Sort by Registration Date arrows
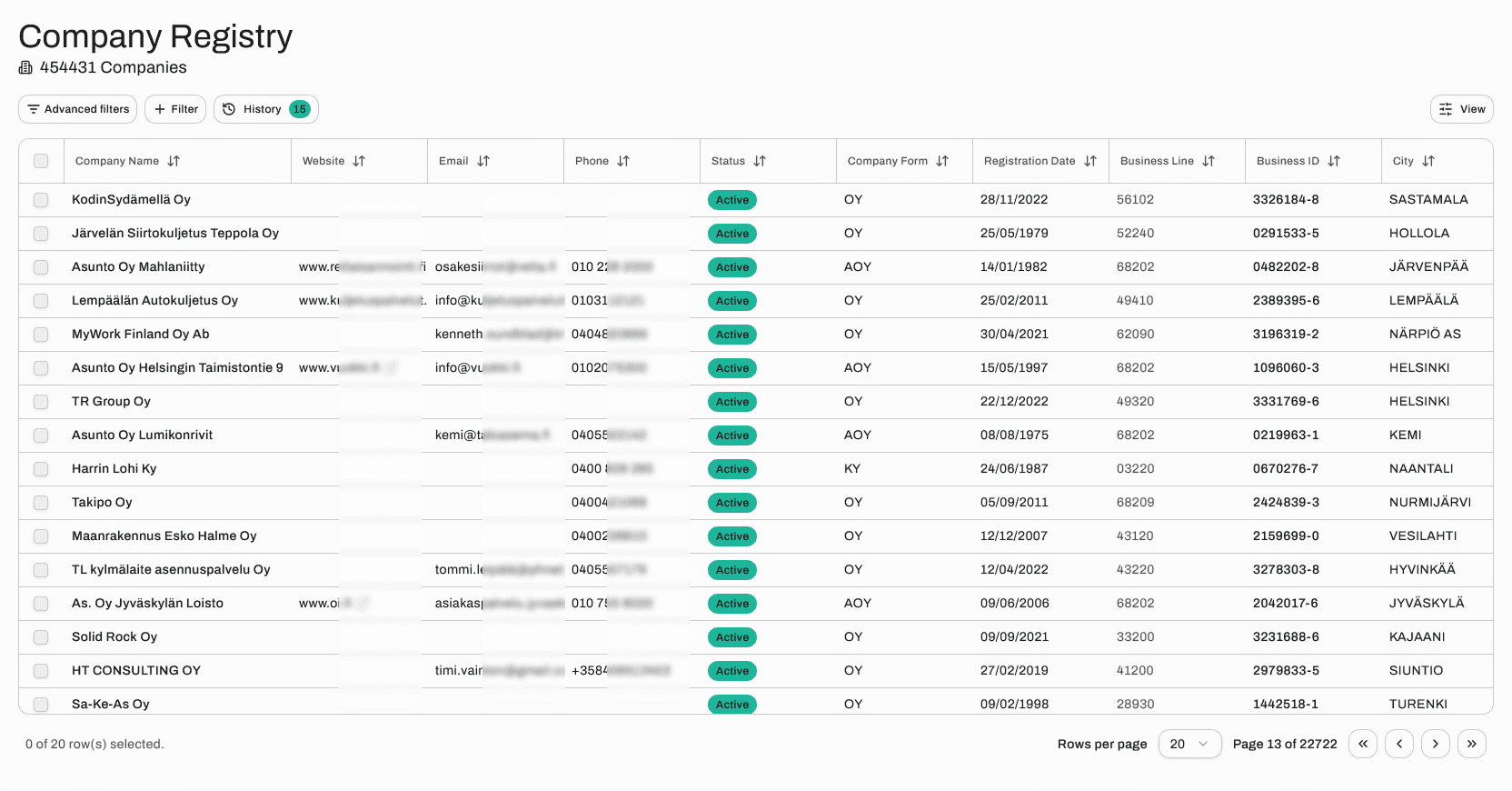This screenshot has height=791, width=1512. (x=1090, y=161)
